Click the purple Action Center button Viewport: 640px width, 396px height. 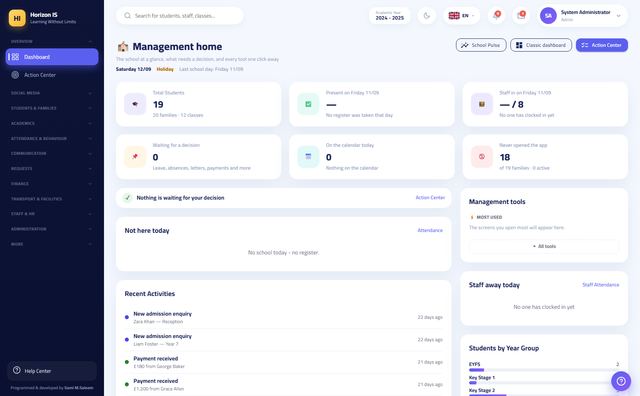602,45
